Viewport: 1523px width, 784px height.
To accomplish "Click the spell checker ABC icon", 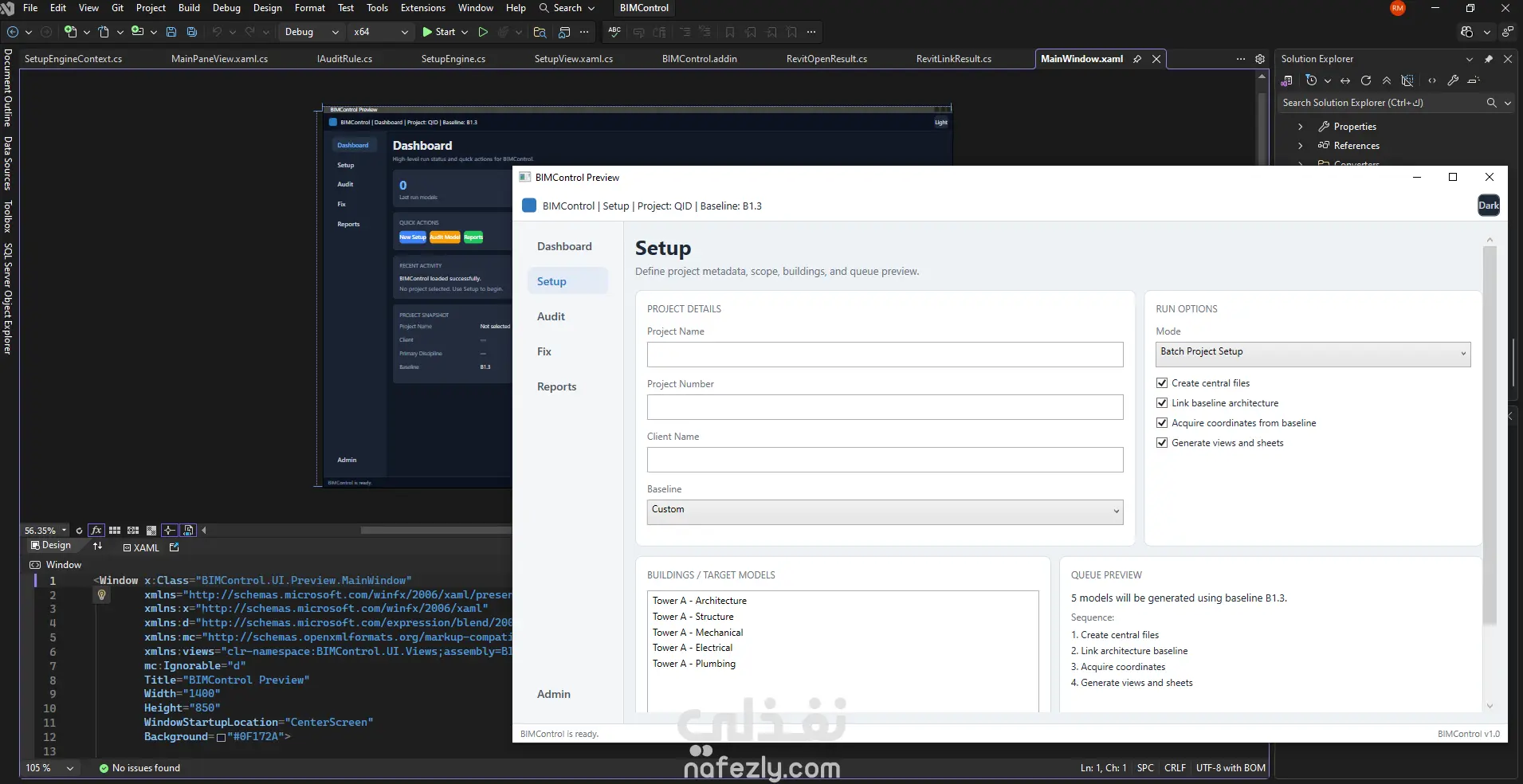I will tap(614, 32).
